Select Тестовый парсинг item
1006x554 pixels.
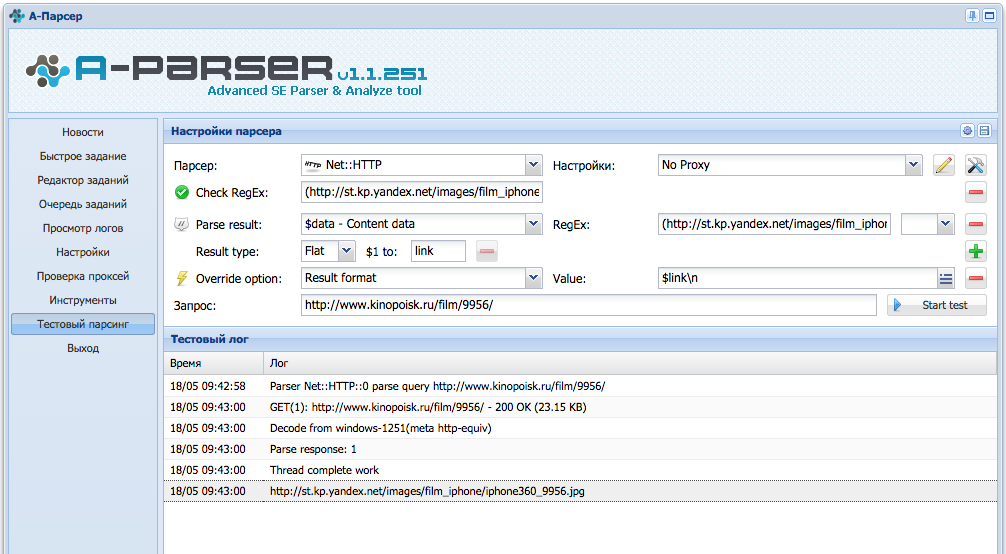83,324
